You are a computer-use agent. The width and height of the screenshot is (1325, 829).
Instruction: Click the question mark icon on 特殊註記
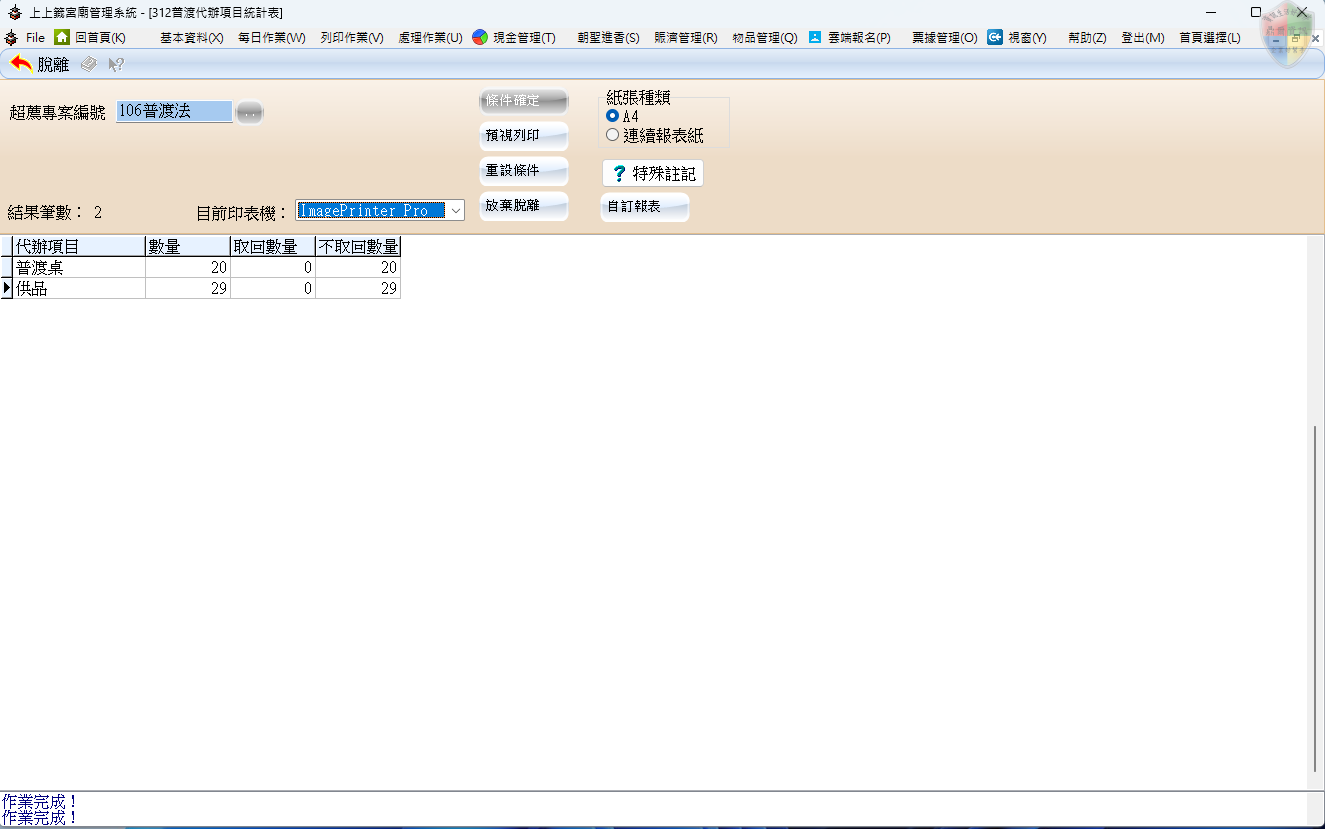click(619, 174)
